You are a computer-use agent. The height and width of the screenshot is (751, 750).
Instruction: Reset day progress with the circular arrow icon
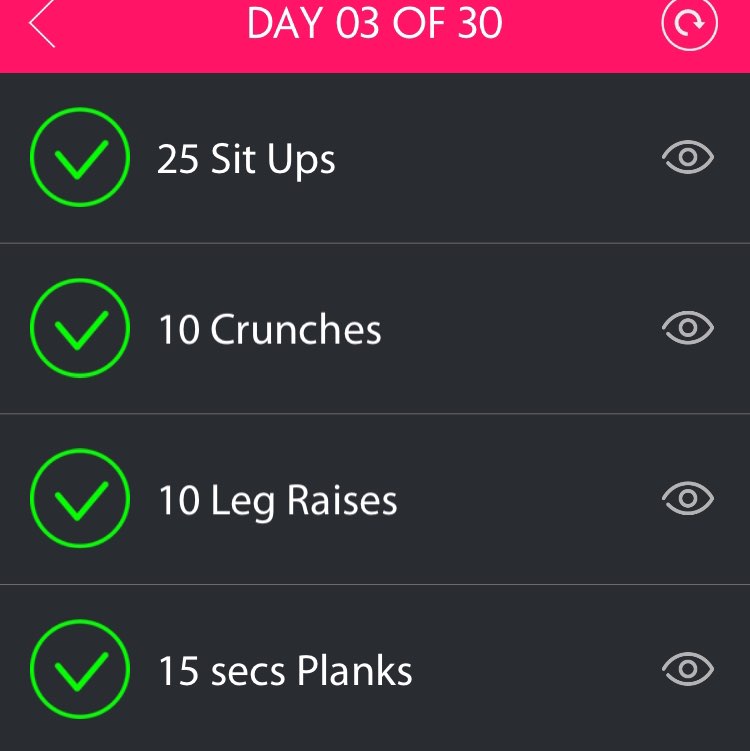tap(689, 24)
